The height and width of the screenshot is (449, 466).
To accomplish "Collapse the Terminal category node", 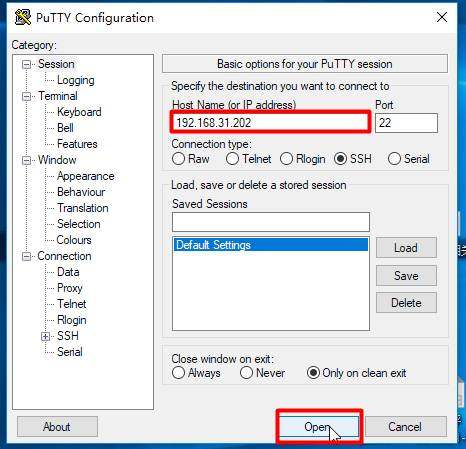I will [x=26, y=97].
